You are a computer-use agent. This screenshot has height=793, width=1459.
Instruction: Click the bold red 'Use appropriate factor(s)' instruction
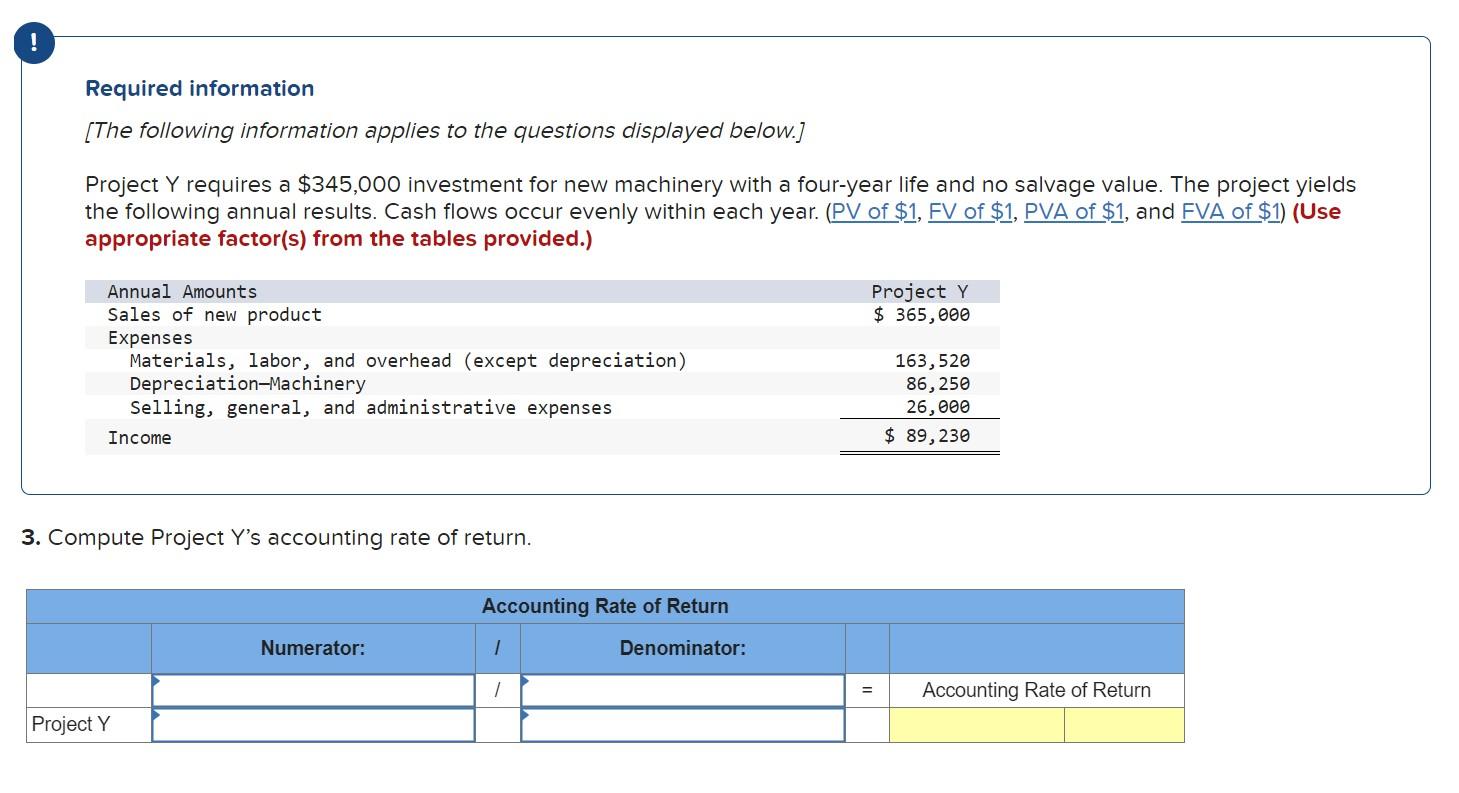pyautogui.click(x=712, y=225)
